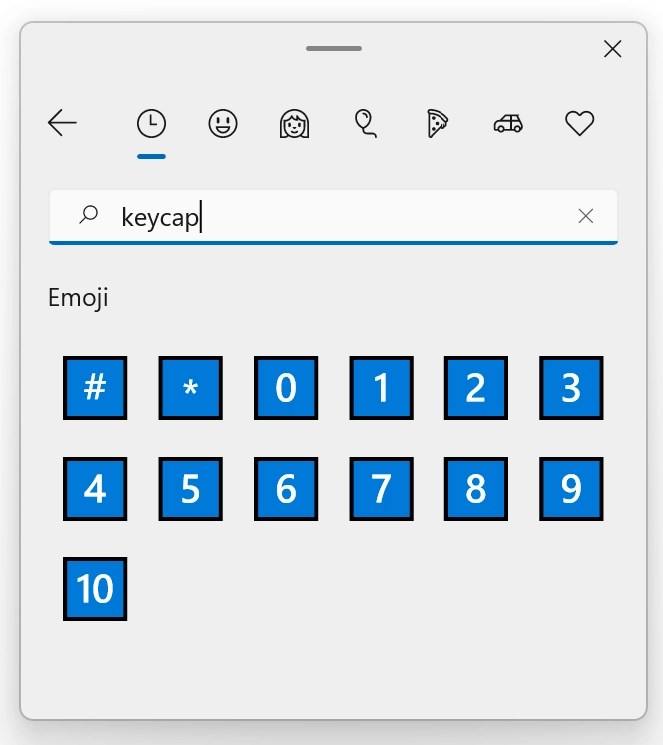This screenshot has width=663, height=745.
Task: Insert the 4 keycap emoji
Action: pos(95,489)
